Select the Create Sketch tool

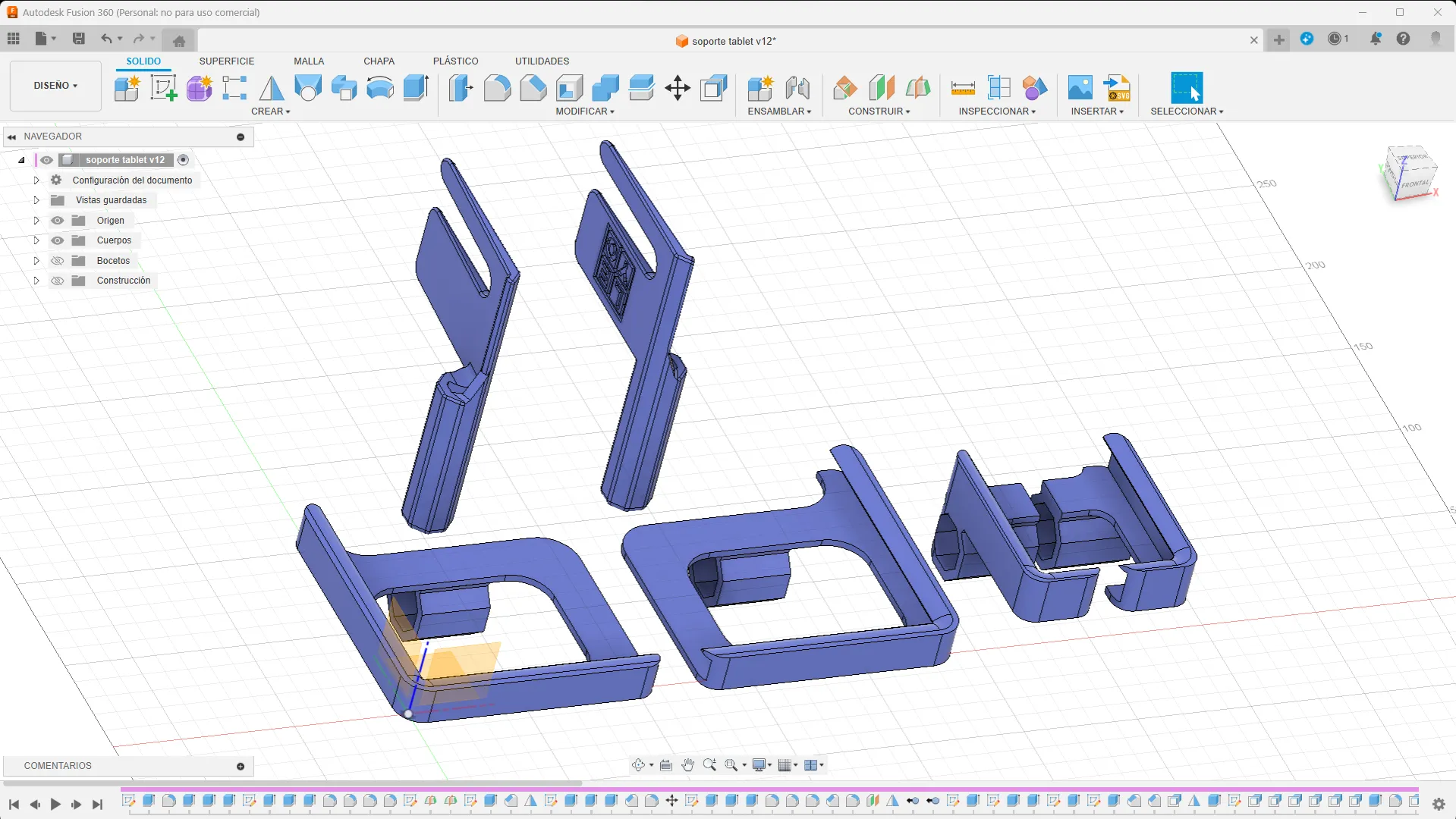(x=163, y=88)
